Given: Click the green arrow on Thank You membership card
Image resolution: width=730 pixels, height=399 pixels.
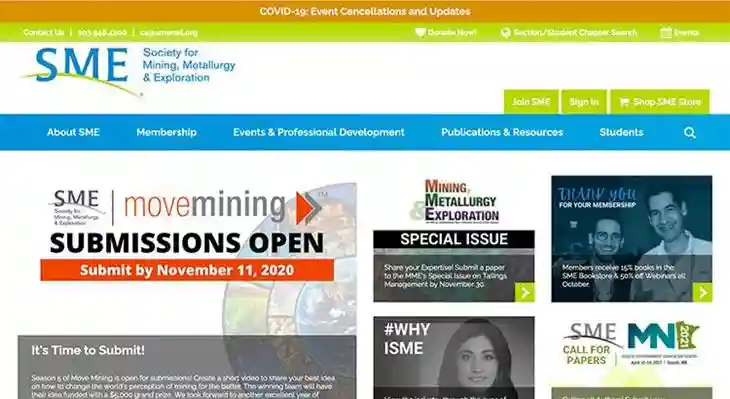Looking at the screenshot, I should [703, 292].
